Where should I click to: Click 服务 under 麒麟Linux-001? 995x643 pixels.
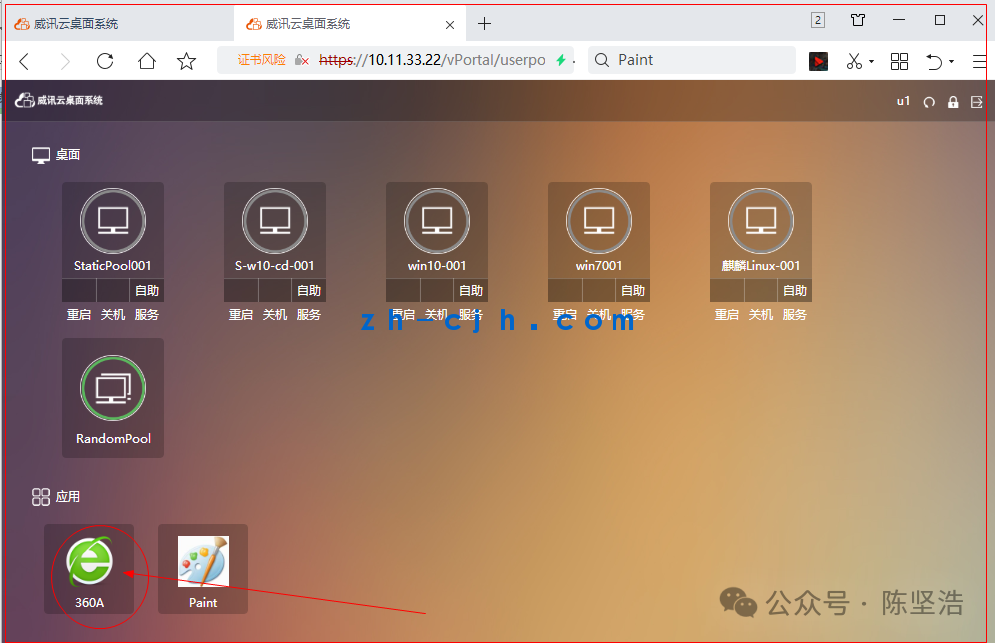[x=794, y=315]
